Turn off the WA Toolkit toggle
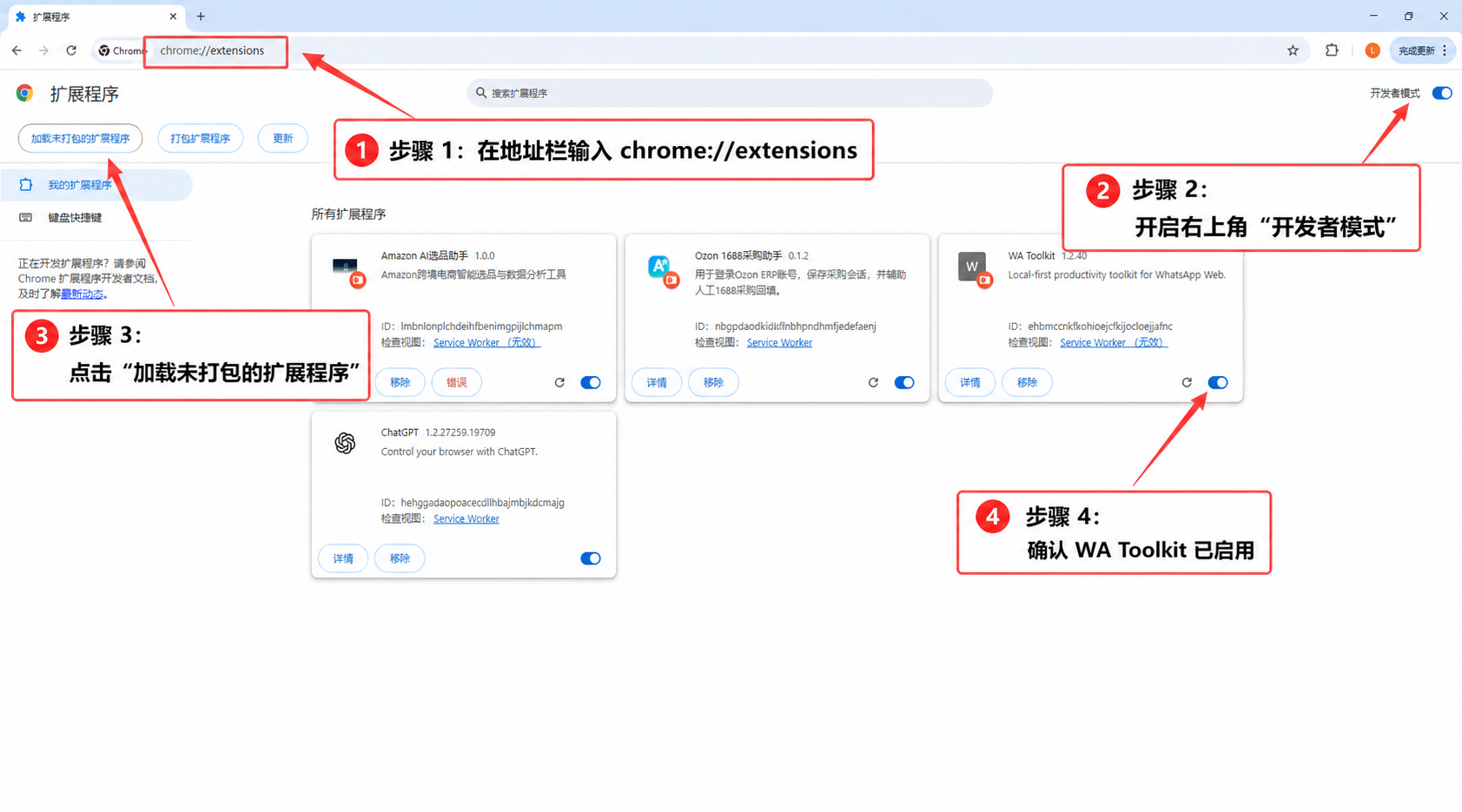1462x812 pixels. [x=1218, y=382]
